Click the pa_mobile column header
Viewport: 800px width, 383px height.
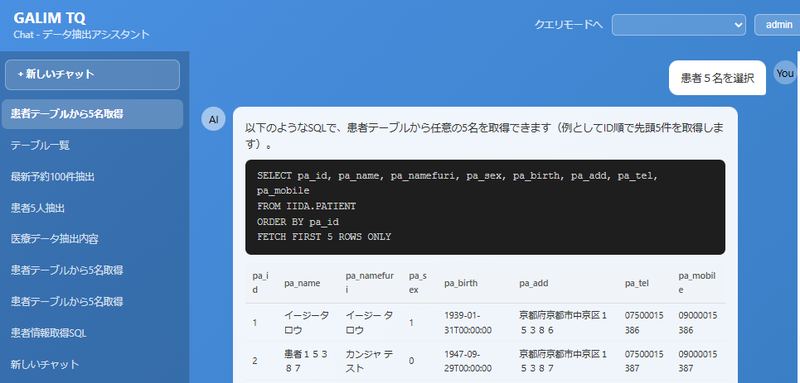[697, 283]
